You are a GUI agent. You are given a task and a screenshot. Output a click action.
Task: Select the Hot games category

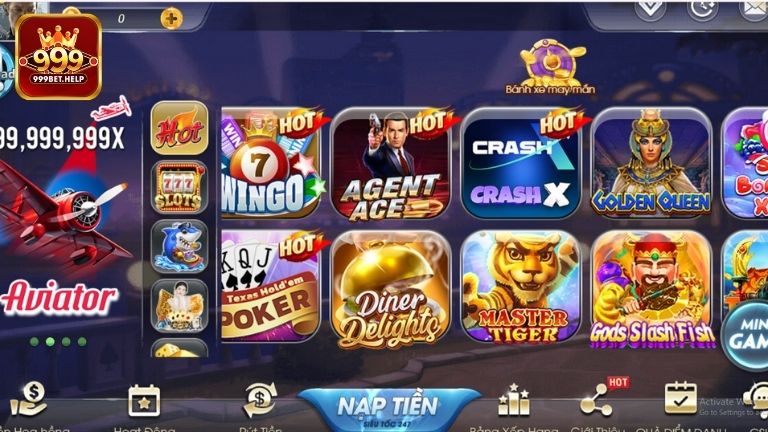[179, 128]
